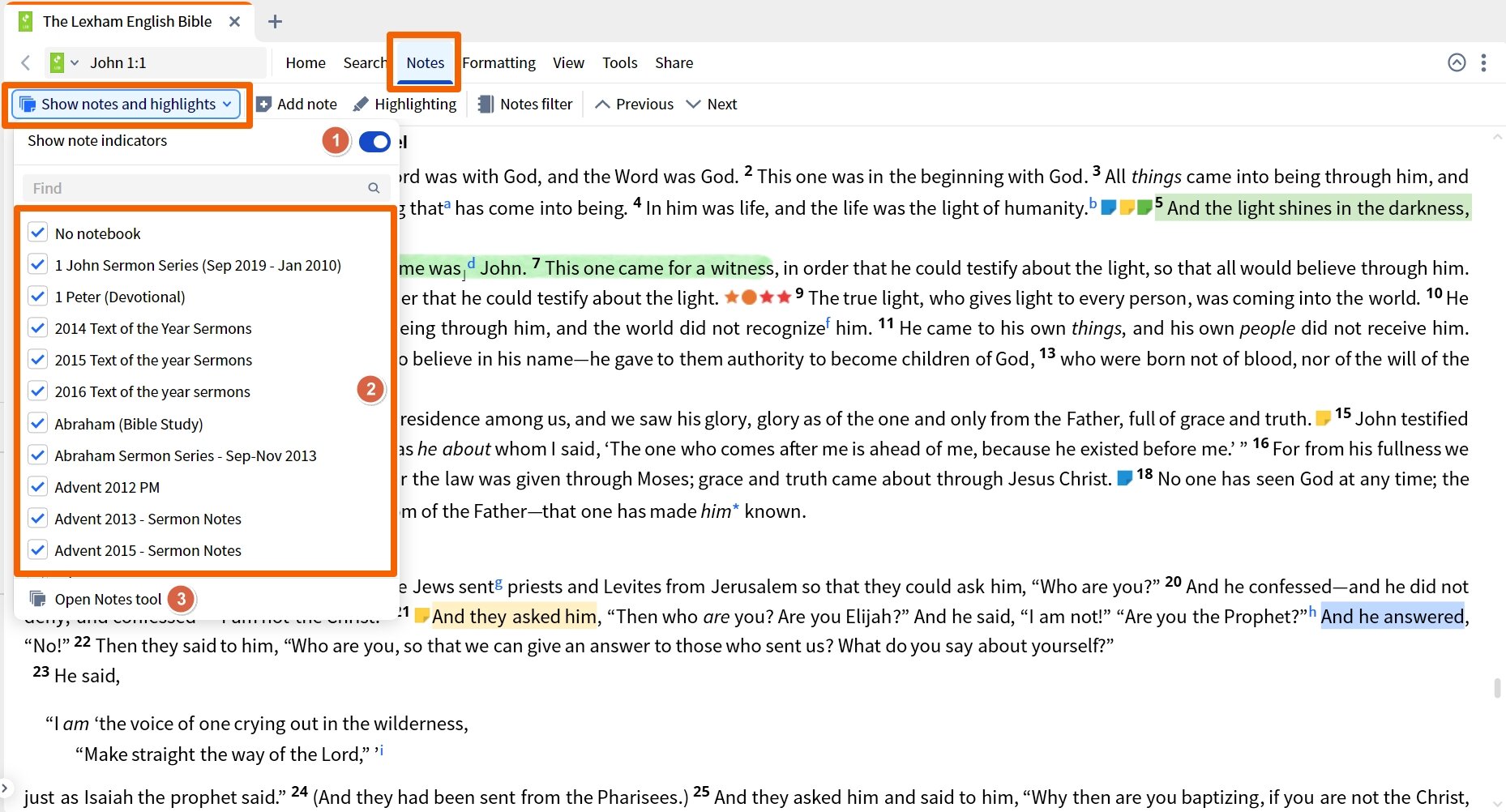Viewport: 1506px width, 812px height.
Task: Open the Share tab
Action: pos(674,62)
